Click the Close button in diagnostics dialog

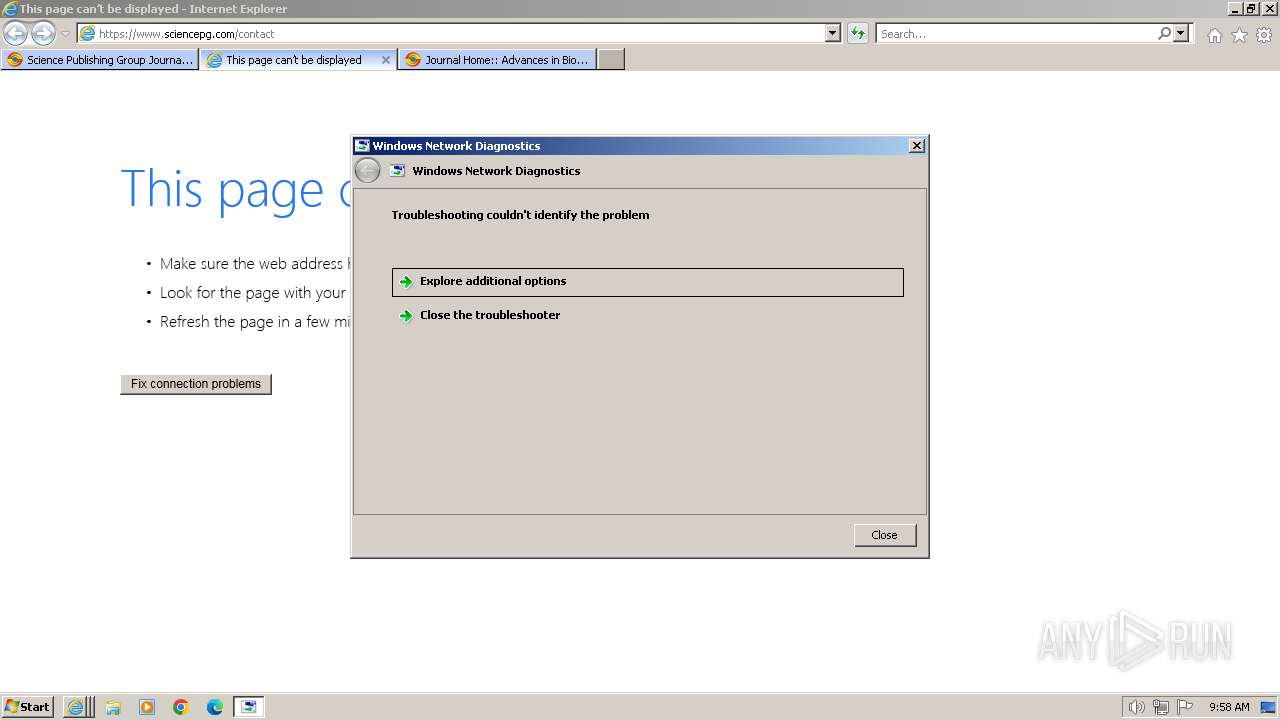point(885,535)
